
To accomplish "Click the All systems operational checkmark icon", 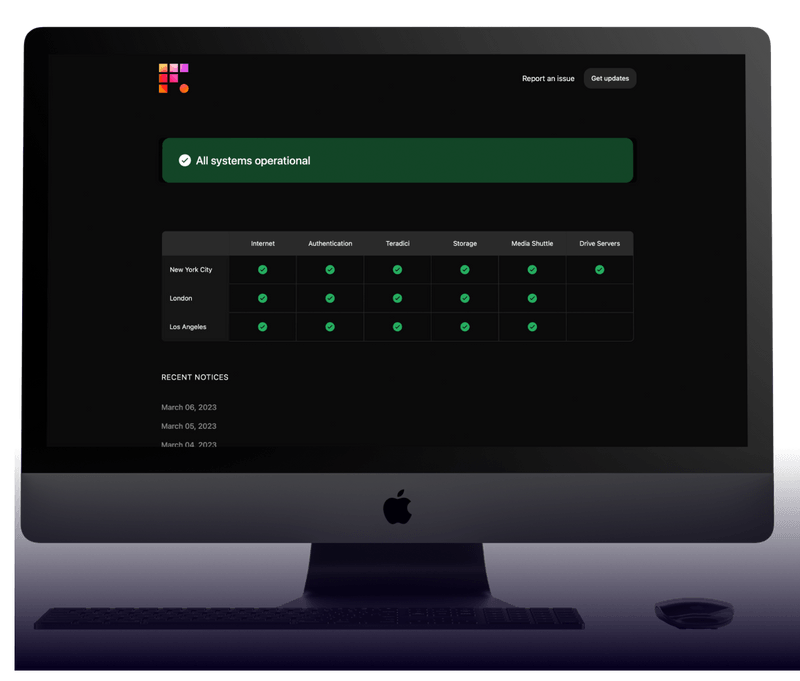I will (x=185, y=161).
